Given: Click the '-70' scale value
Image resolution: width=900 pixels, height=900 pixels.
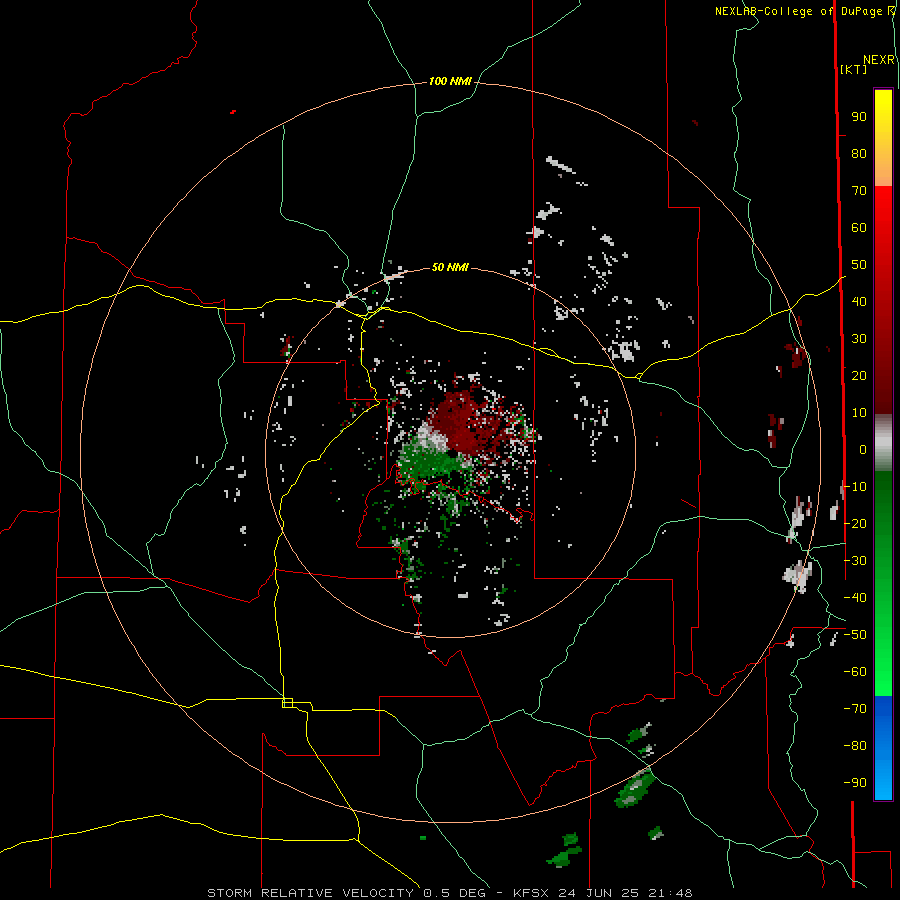Looking at the screenshot, I should (x=855, y=709).
